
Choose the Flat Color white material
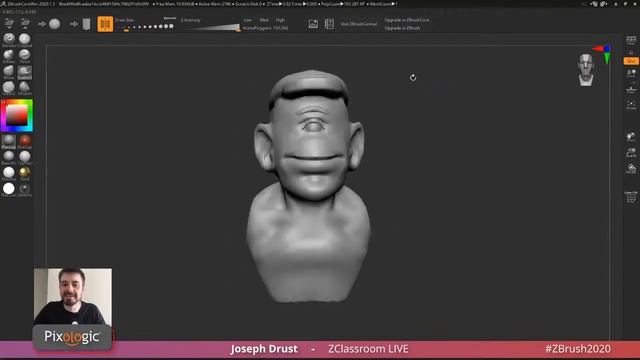tap(9, 189)
